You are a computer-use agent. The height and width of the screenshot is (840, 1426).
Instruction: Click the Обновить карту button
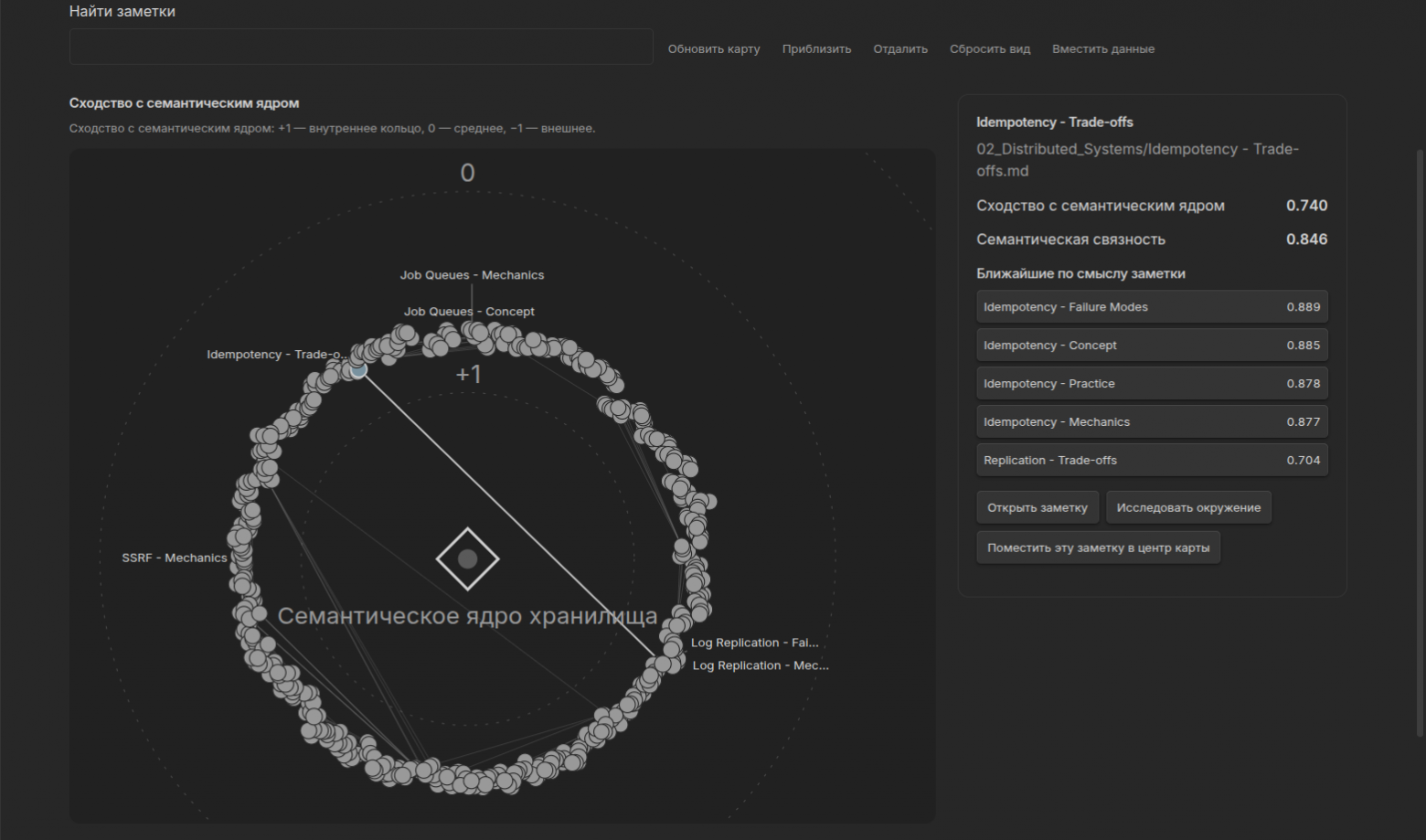tap(714, 49)
